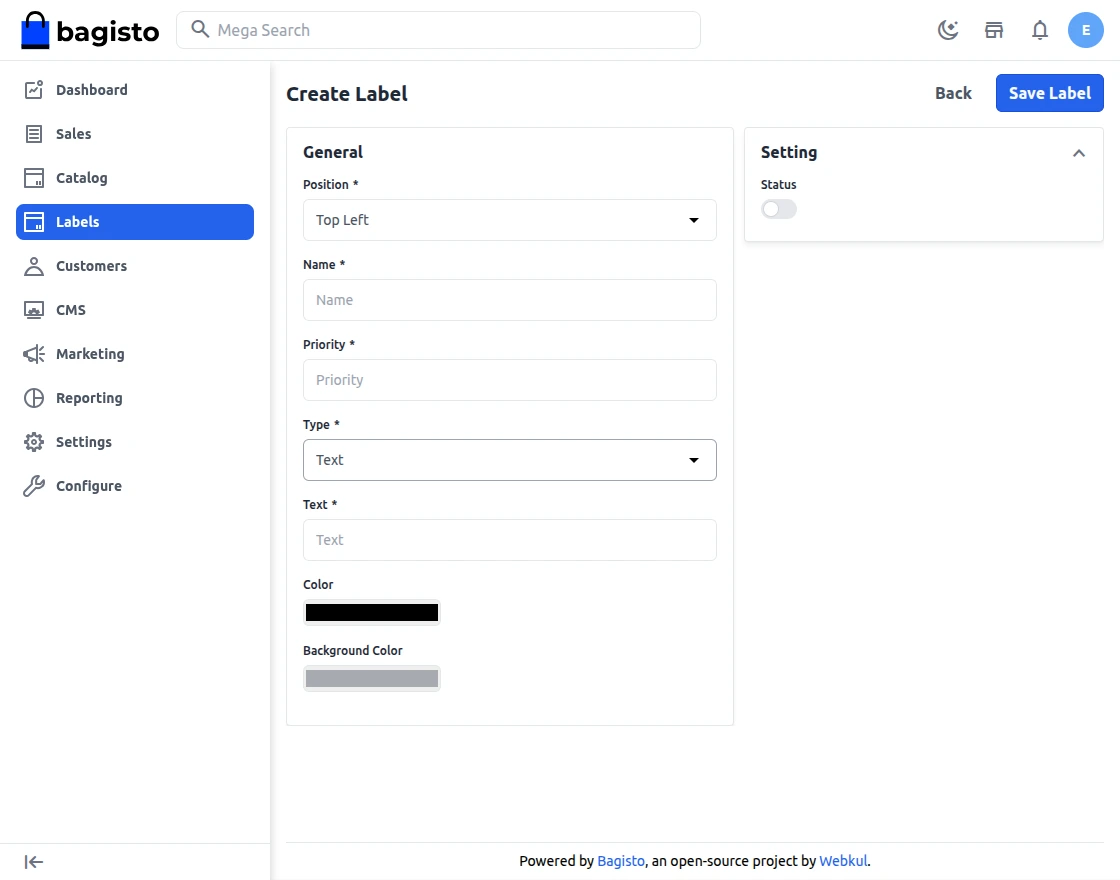Toggle dark mode moon icon

tap(948, 30)
